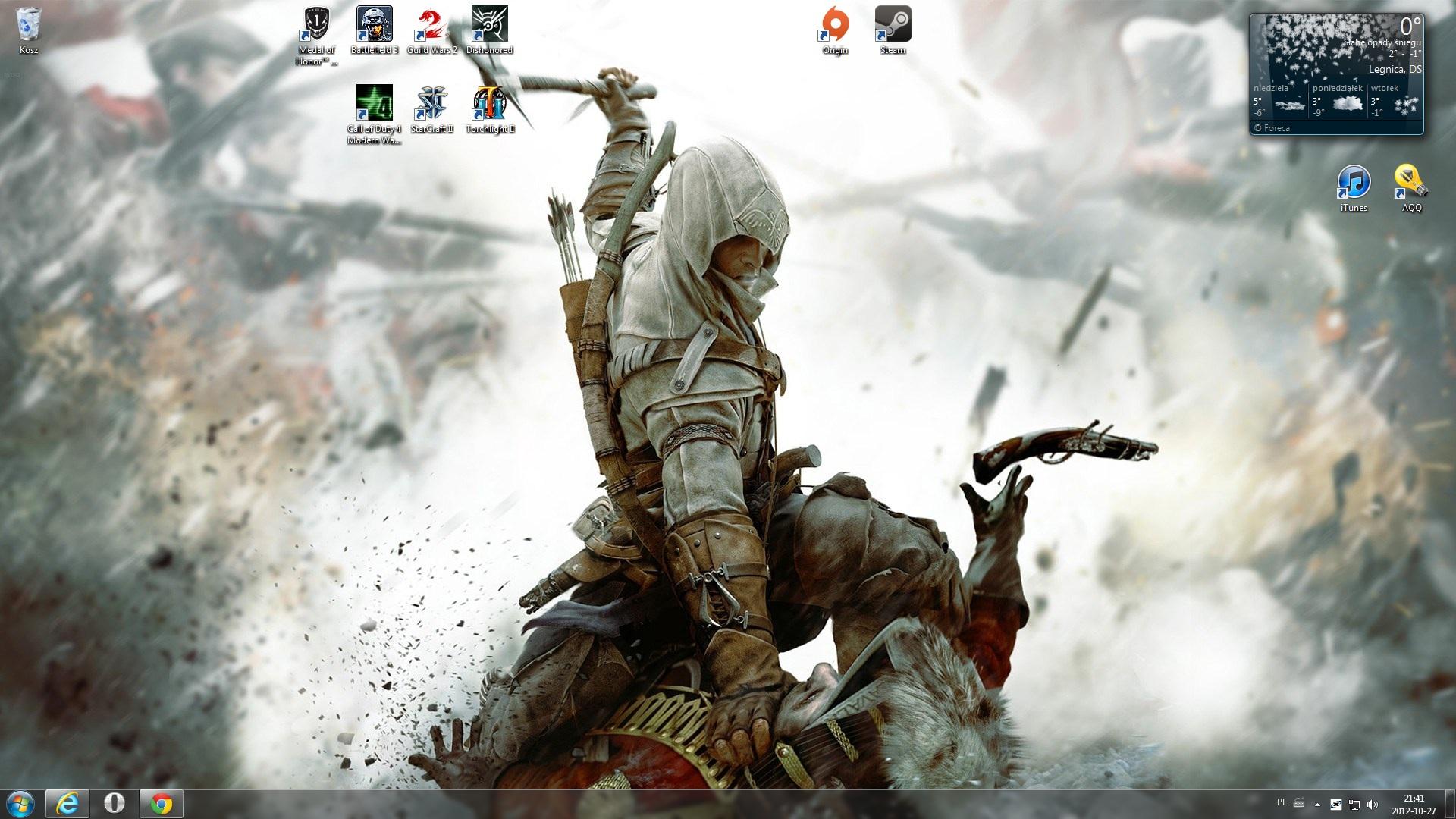Select the Call of Duty 4 shortcut
Viewport: 1456px width, 819px height.
click(x=375, y=115)
